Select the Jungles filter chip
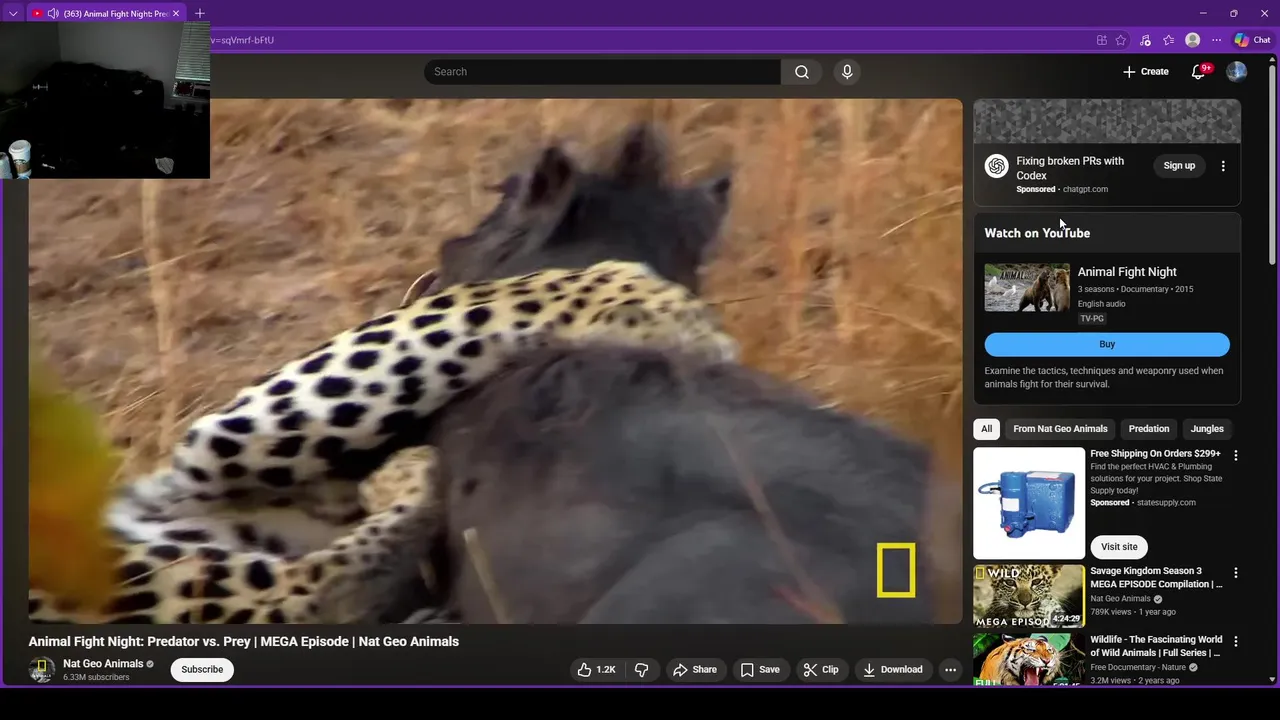 [x=1207, y=429]
